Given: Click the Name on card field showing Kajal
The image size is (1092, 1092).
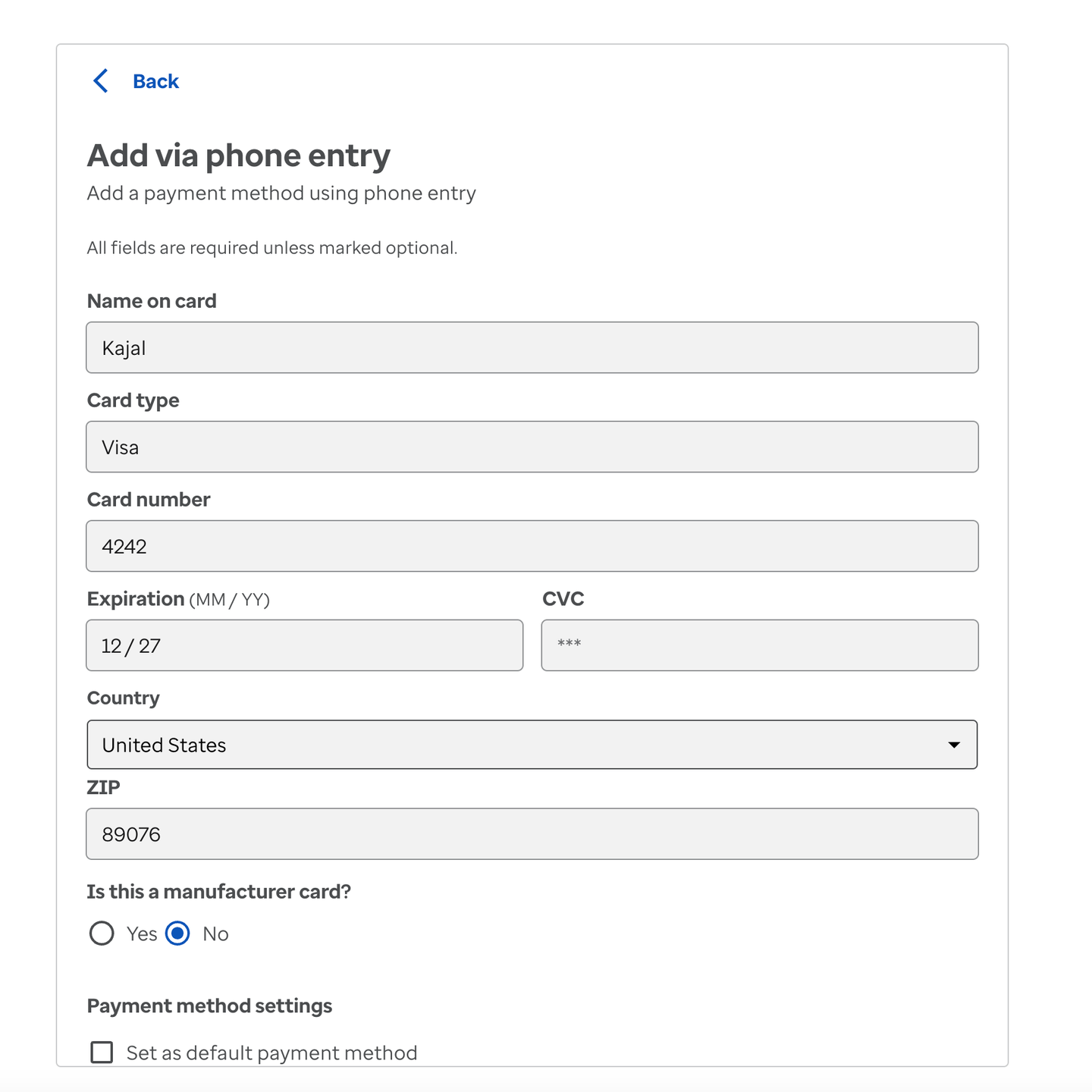Looking at the screenshot, I should pyautogui.click(x=531, y=347).
